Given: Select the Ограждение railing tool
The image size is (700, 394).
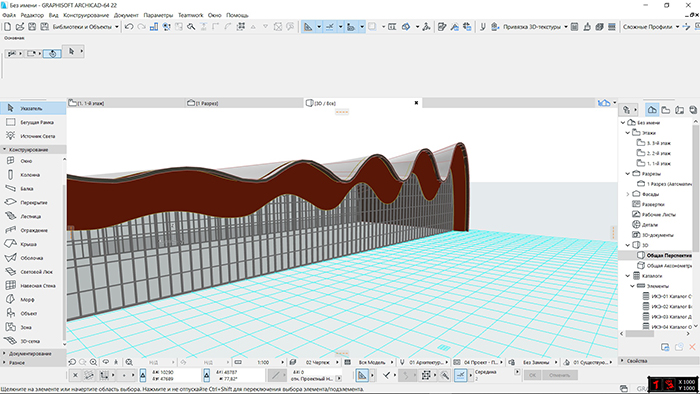Looking at the screenshot, I should point(31,230).
